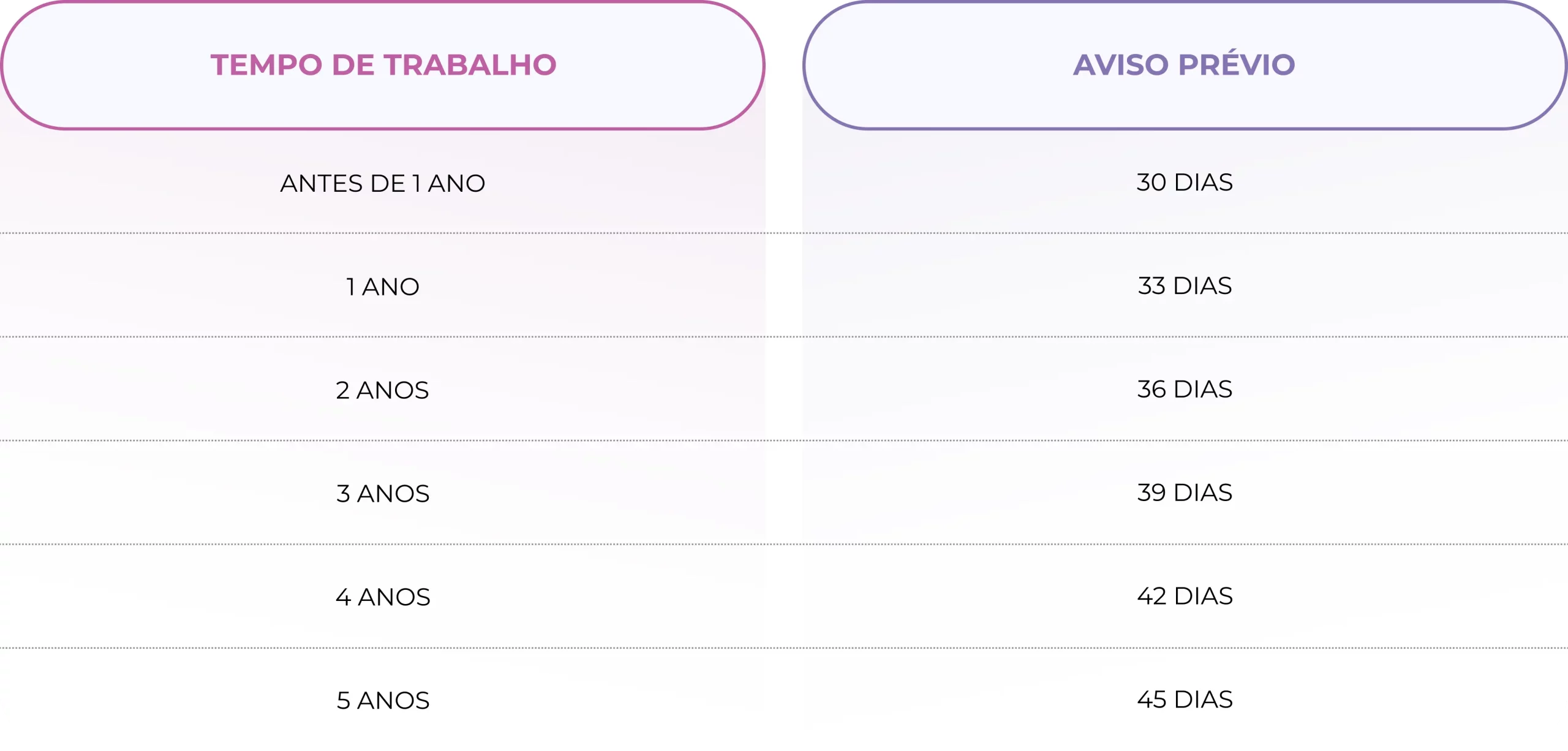This screenshot has width=1568, height=751.
Task: Click the white gap between the header pills
Action: click(784, 65)
